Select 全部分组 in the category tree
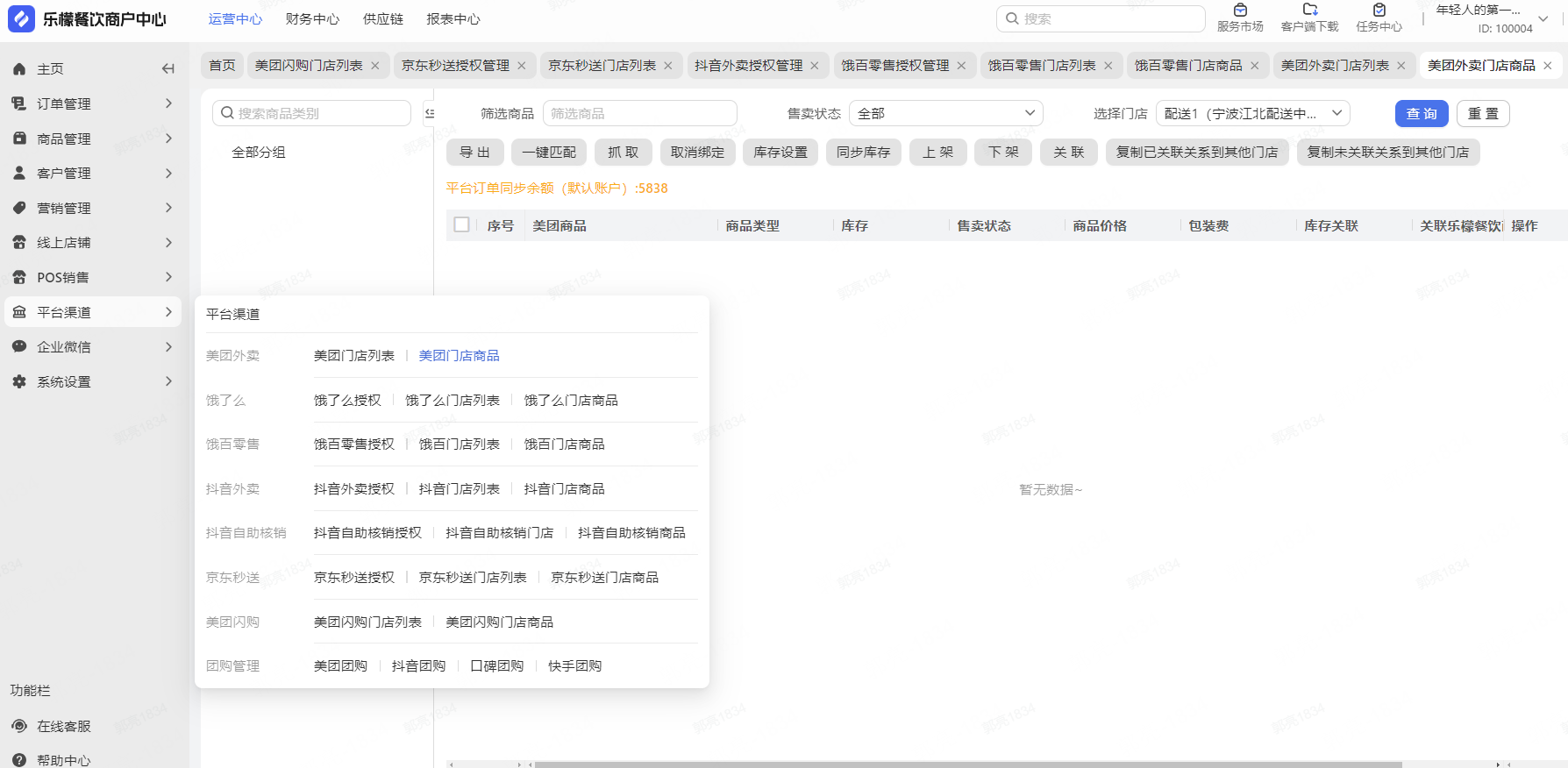 pyautogui.click(x=259, y=152)
